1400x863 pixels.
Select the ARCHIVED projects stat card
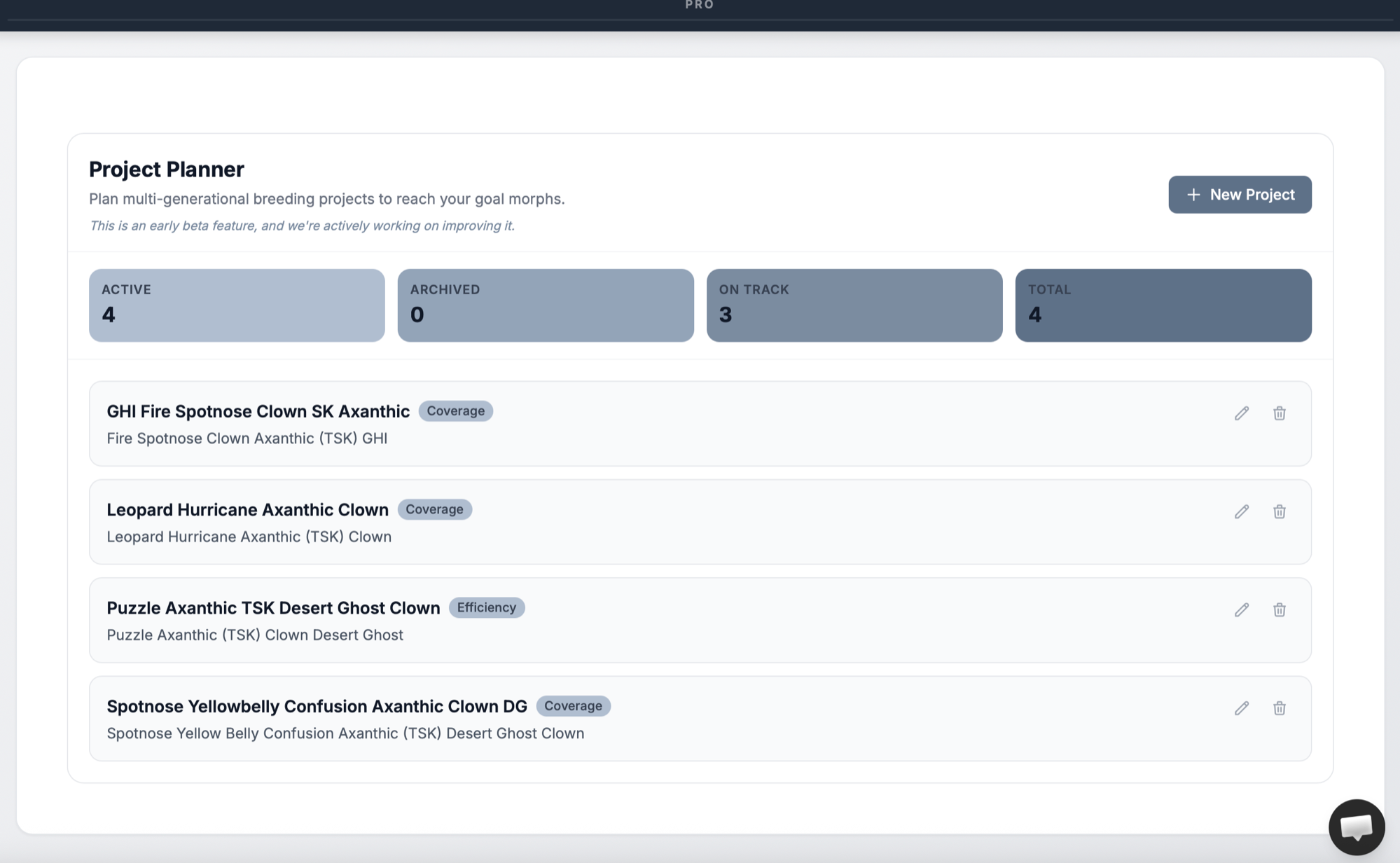(x=546, y=305)
